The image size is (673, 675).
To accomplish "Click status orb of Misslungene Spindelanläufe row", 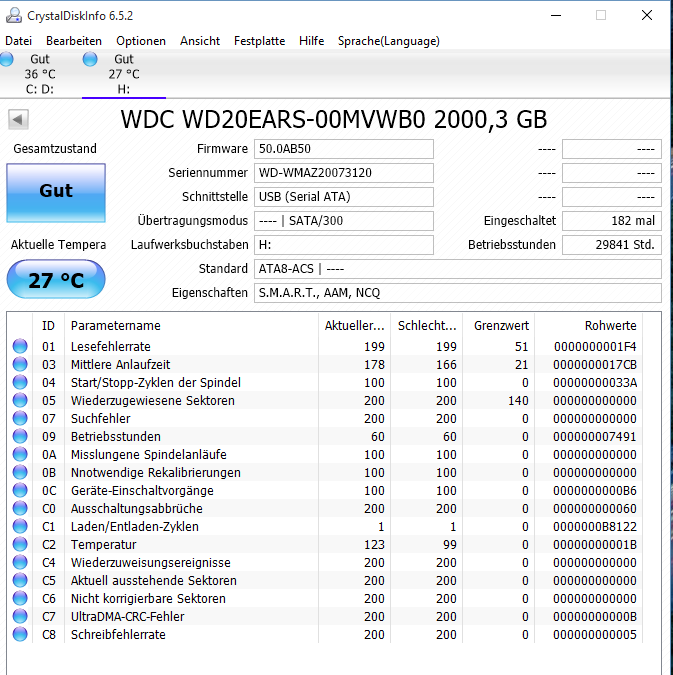I will tap(20, 454).
